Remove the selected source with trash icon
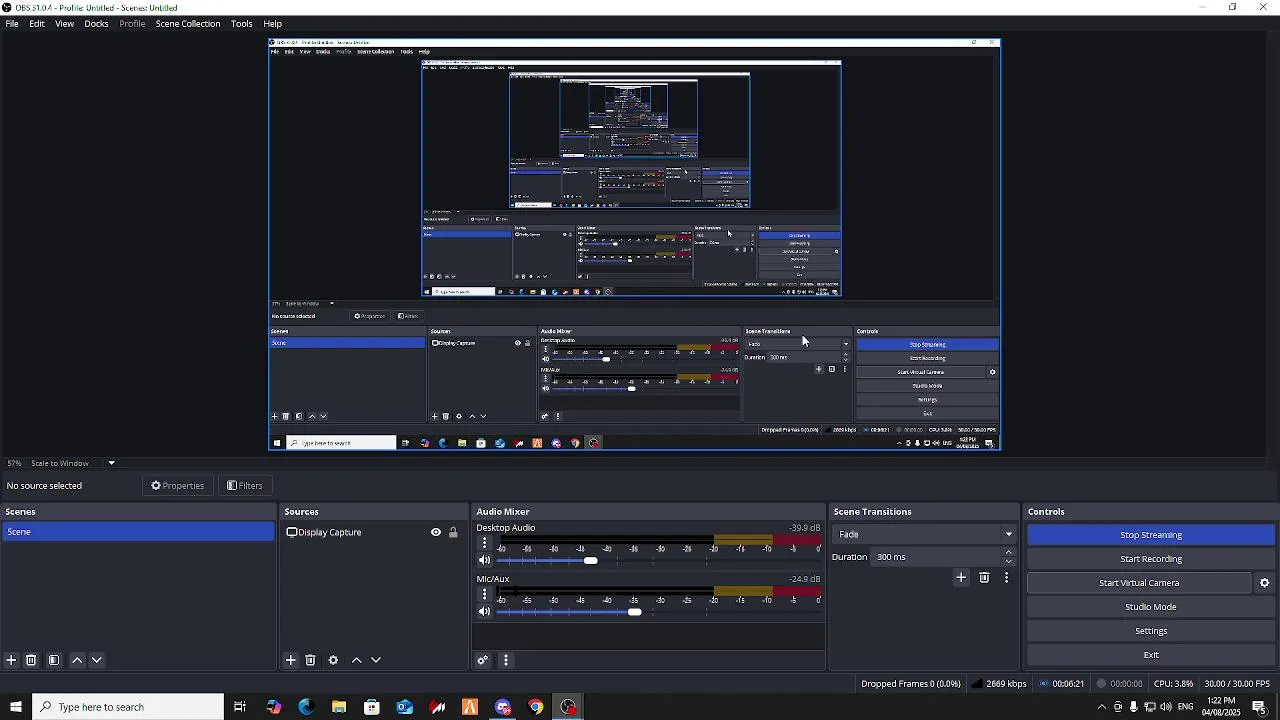 tap(310, 660)
